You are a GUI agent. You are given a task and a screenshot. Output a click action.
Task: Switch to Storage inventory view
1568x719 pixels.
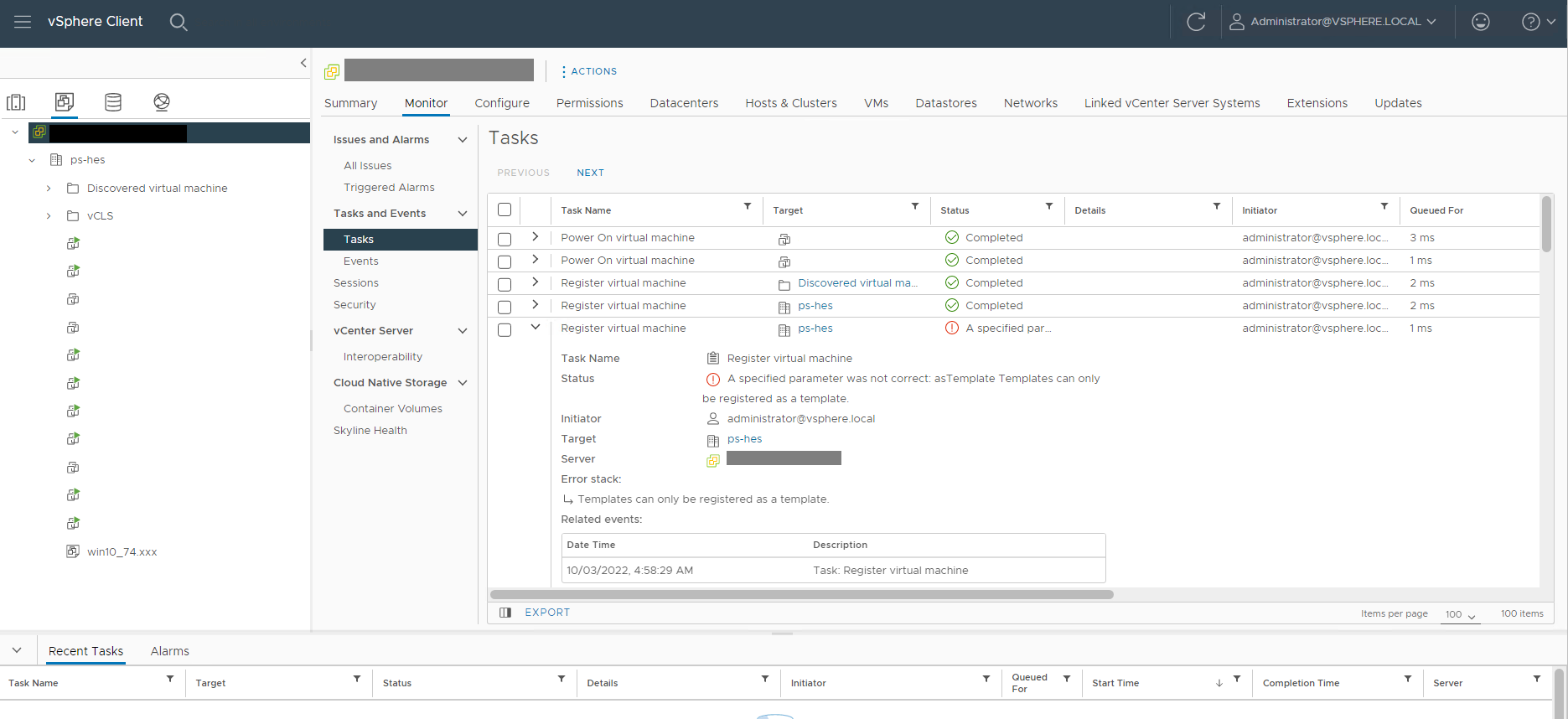[x=113, y=102]
